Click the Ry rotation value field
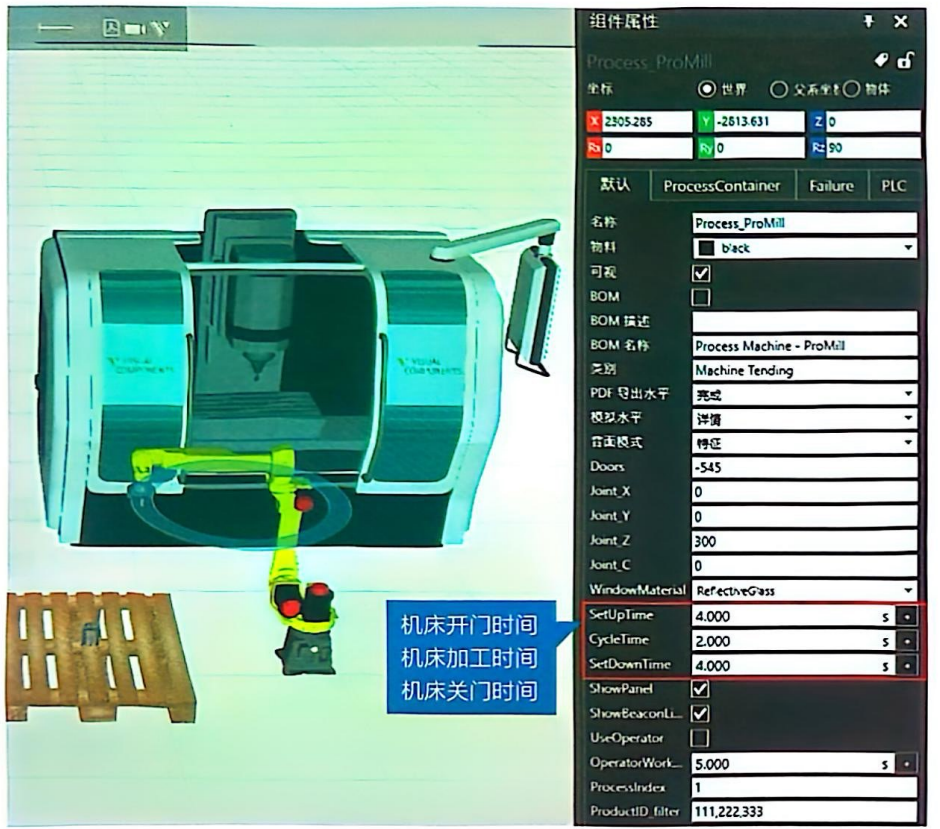The height and width of the screenshot is (829, 940). tap(758, 147)
